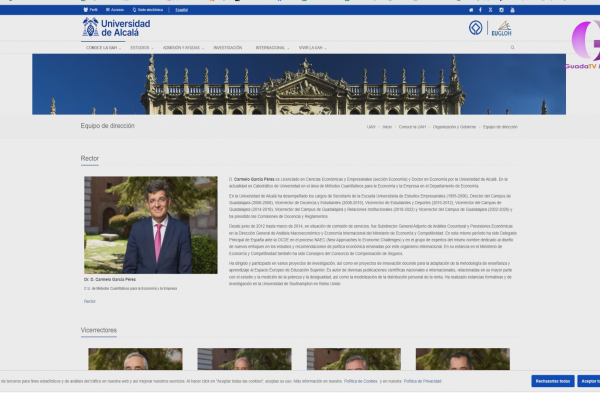The height and width of the screenshot is (400, 600).
Task: Expand the Admisión y Ayudas menu
Action: tap(183, 47)
